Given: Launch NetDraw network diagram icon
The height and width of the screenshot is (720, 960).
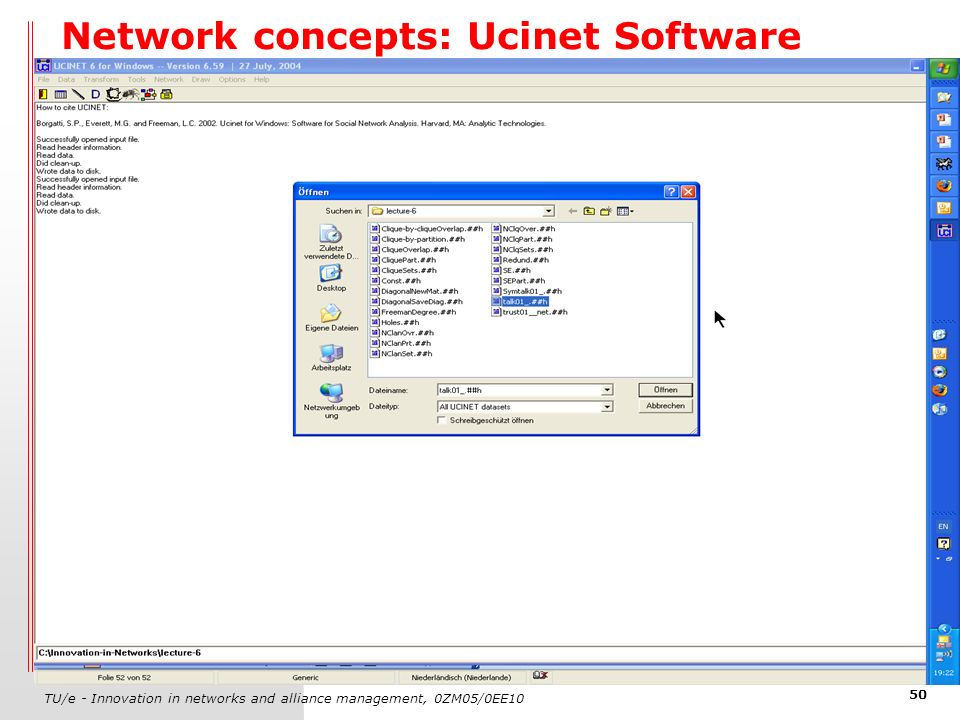Looking at the screenshot, I should coord(149,94).
